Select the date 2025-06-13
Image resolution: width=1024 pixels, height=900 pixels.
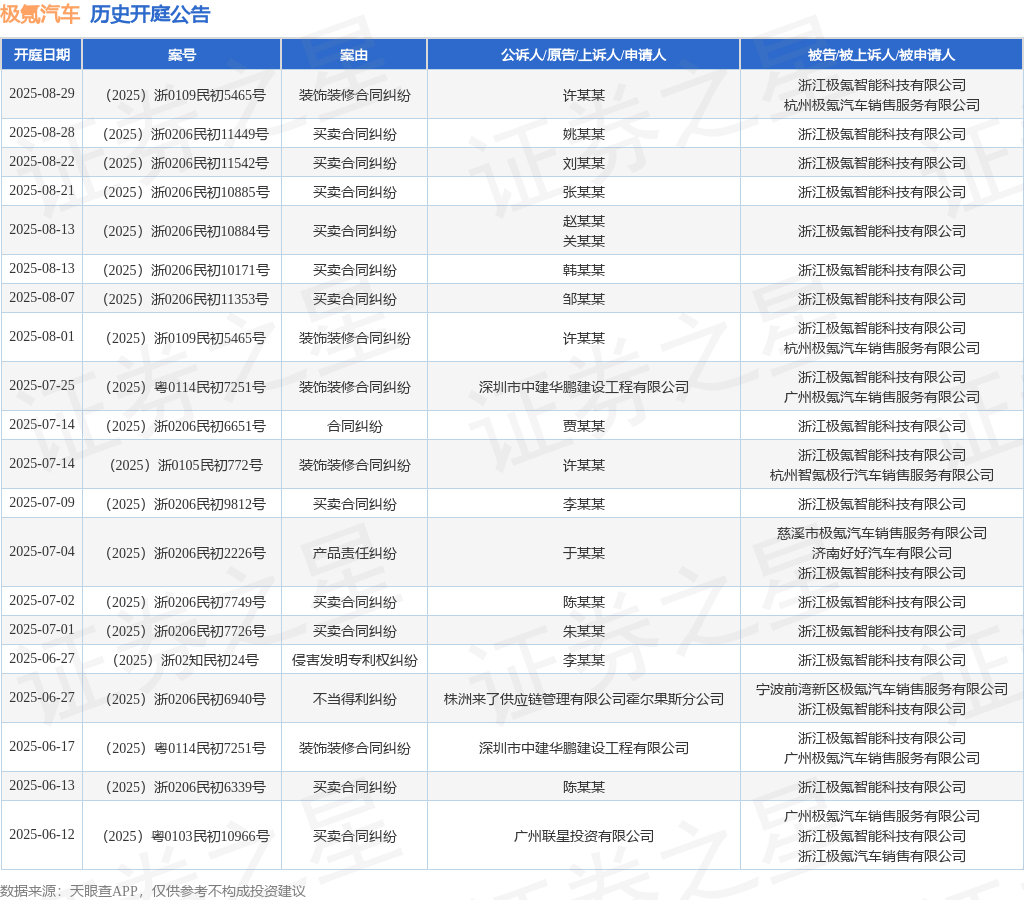pyautogui.click(x=42, y=786)
